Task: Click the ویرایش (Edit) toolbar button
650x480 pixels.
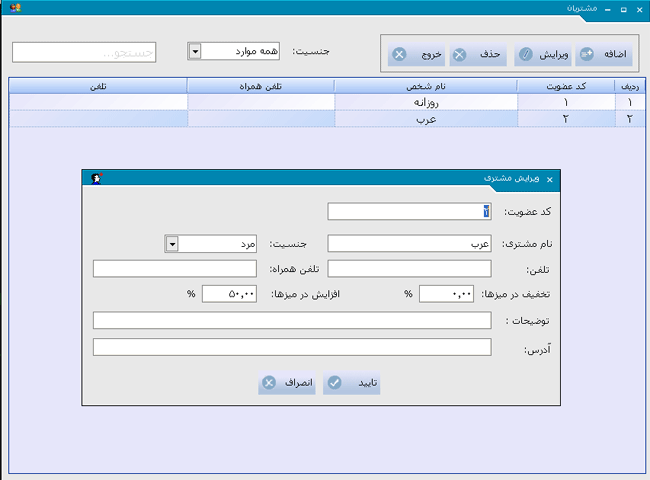Action: point(543,54)
